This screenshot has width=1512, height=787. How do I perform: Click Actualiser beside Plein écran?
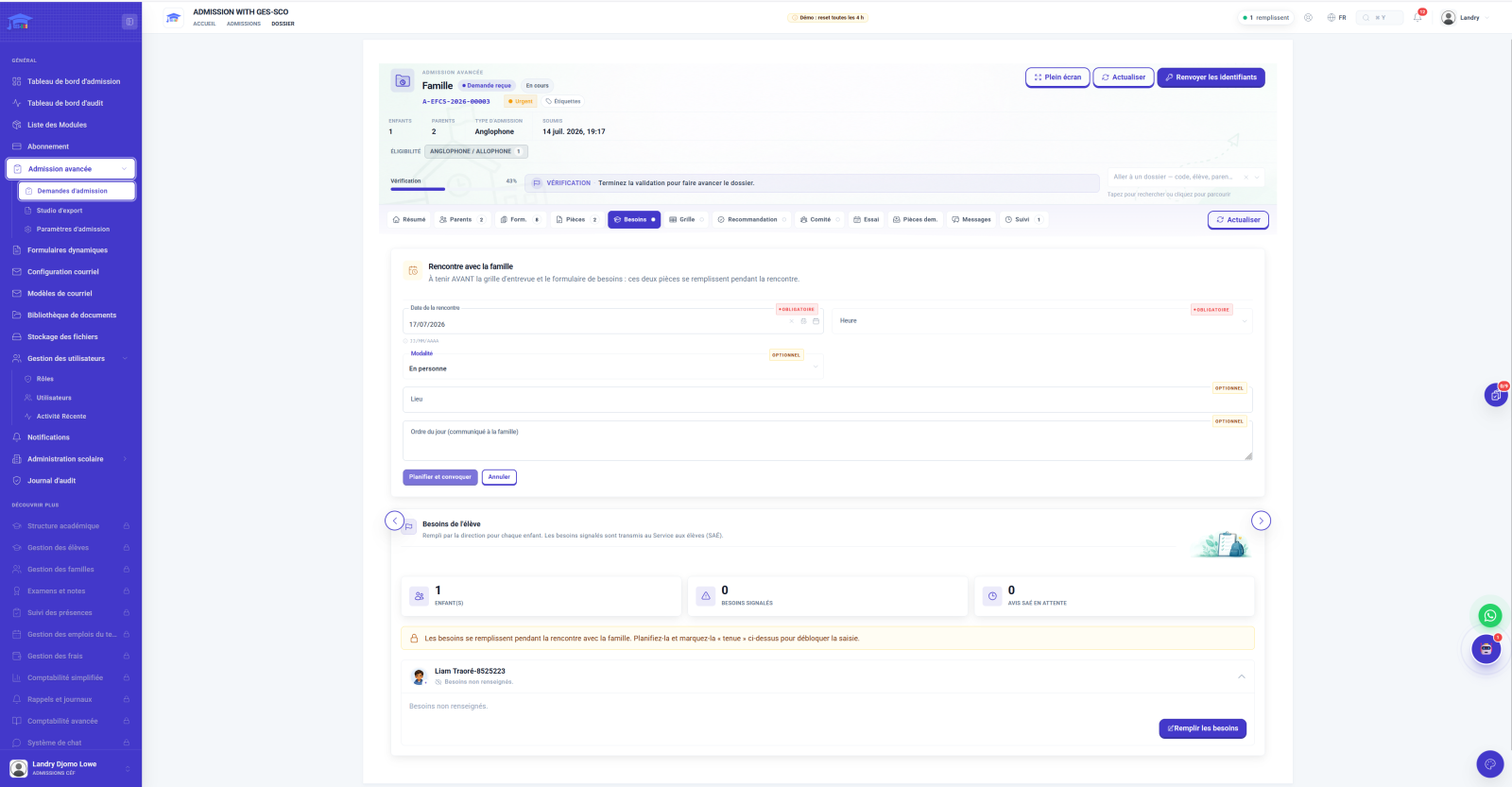(x=1124, y=77)
